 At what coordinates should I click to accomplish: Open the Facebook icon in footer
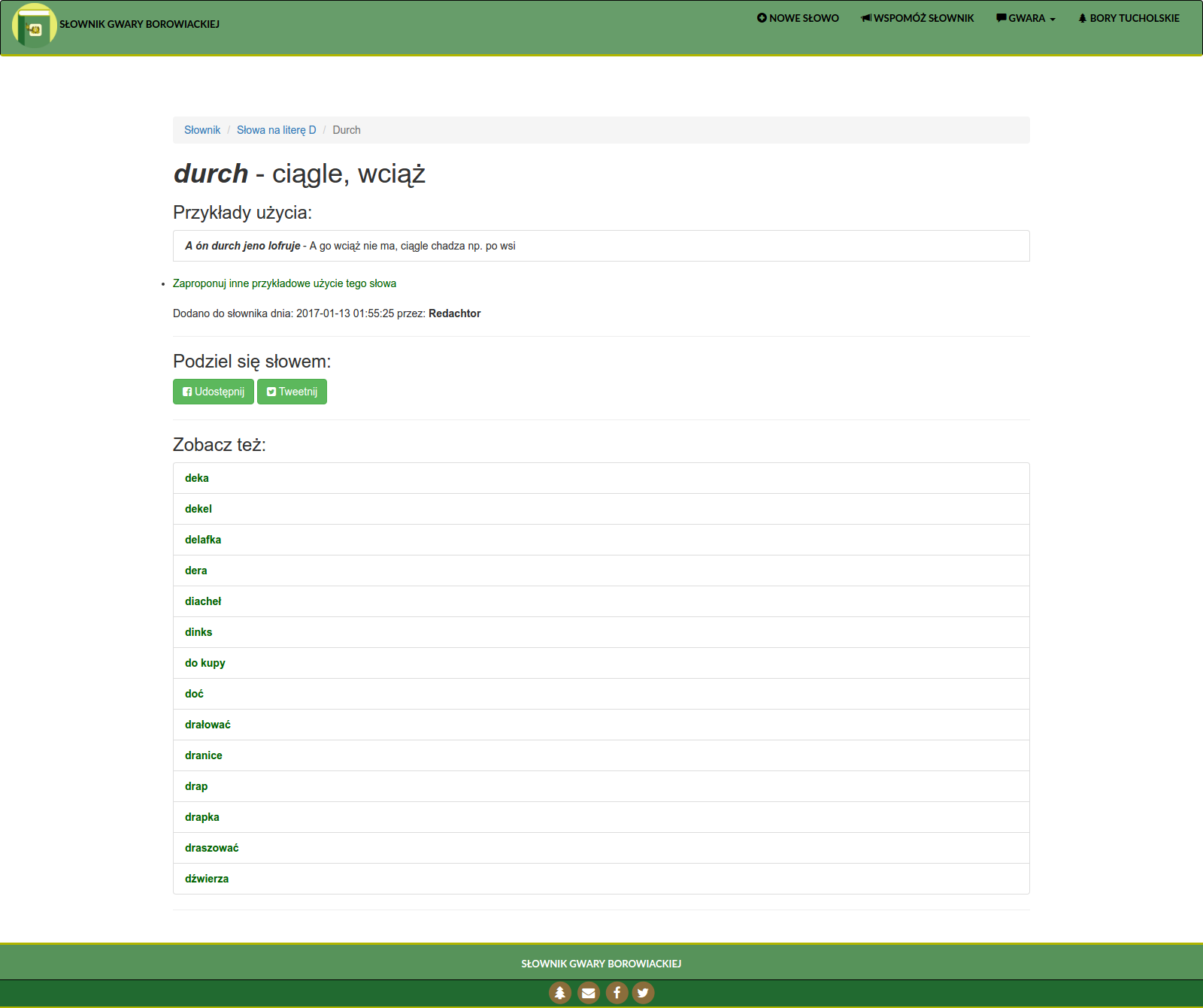point(617,993)
